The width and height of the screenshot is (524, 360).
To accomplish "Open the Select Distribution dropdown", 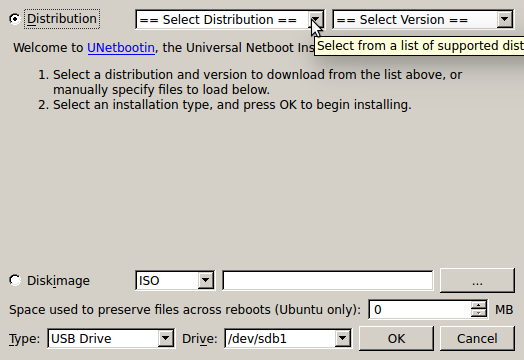I will click(x=230, y=19).
